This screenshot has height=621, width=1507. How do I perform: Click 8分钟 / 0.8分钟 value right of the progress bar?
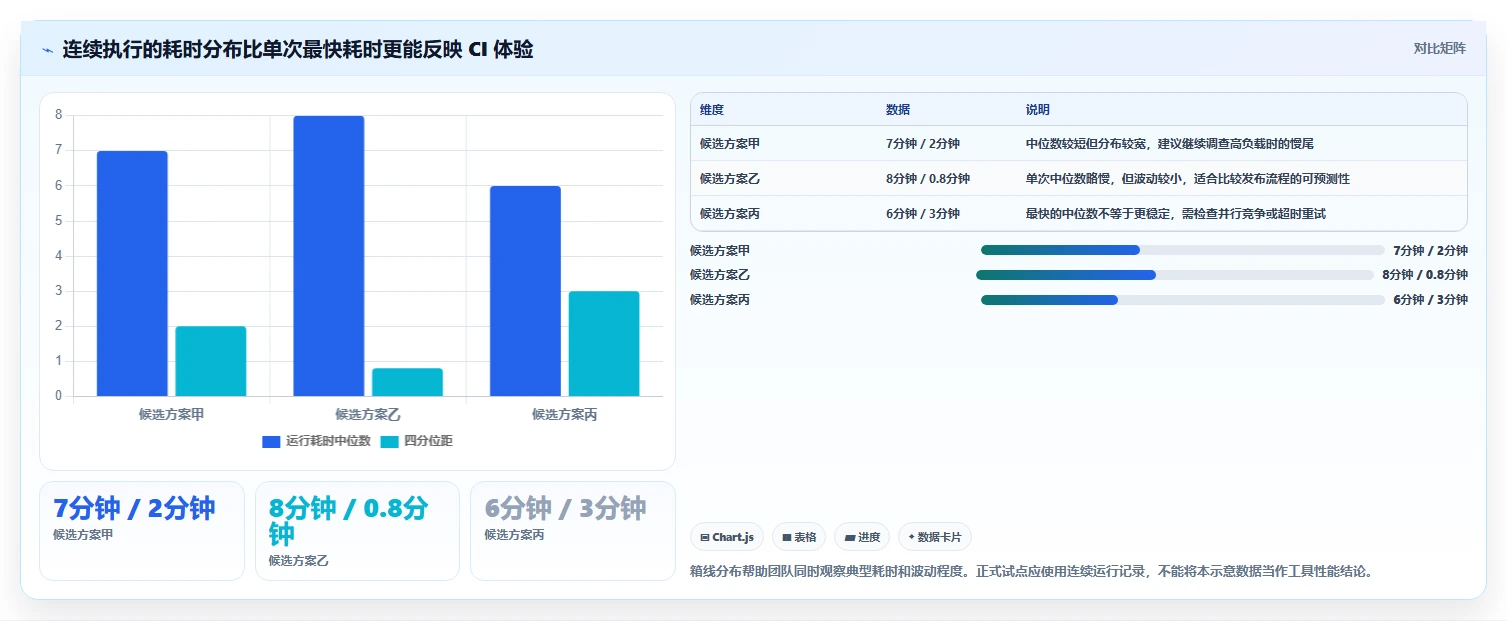[1425, 275]
